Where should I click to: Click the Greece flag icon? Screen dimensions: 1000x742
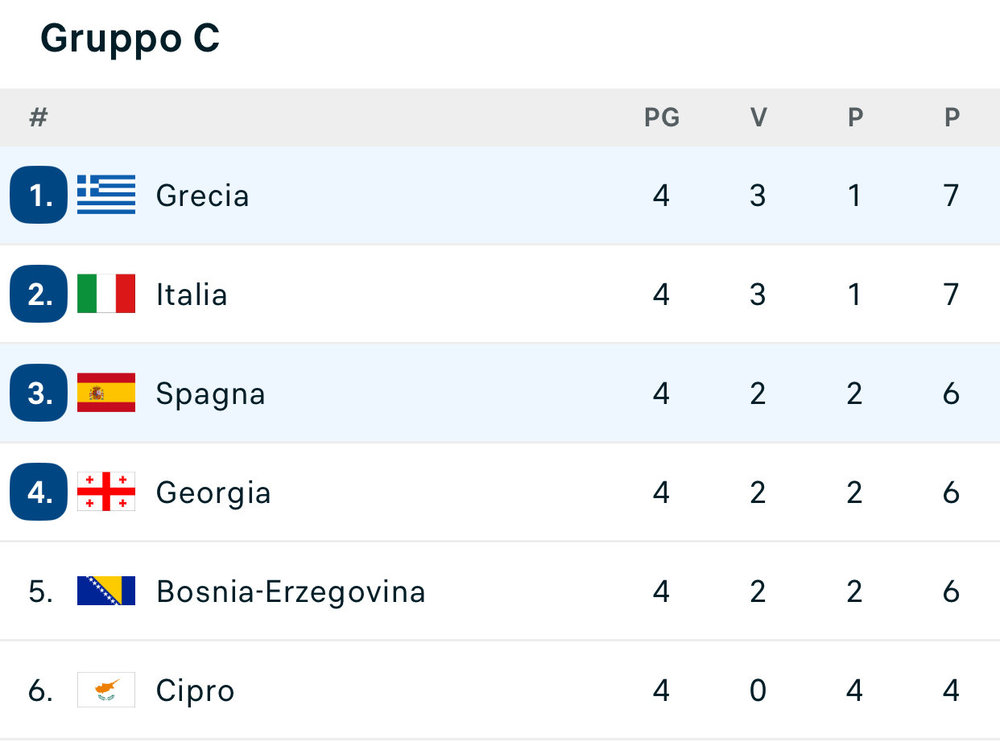[x=106, y=195]
